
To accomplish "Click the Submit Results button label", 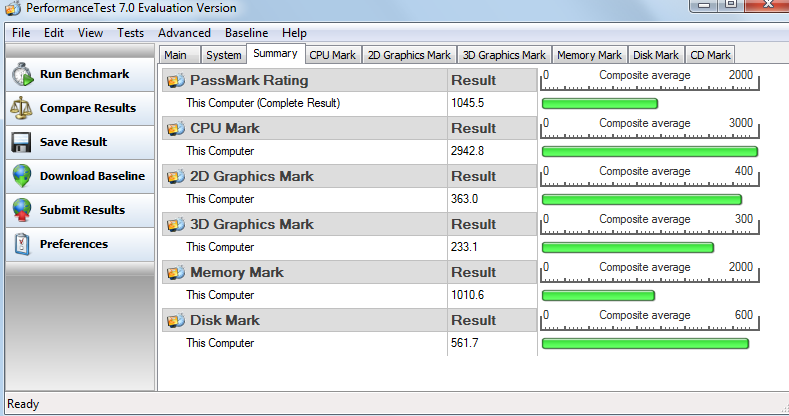I will click(x=82, y=210).
